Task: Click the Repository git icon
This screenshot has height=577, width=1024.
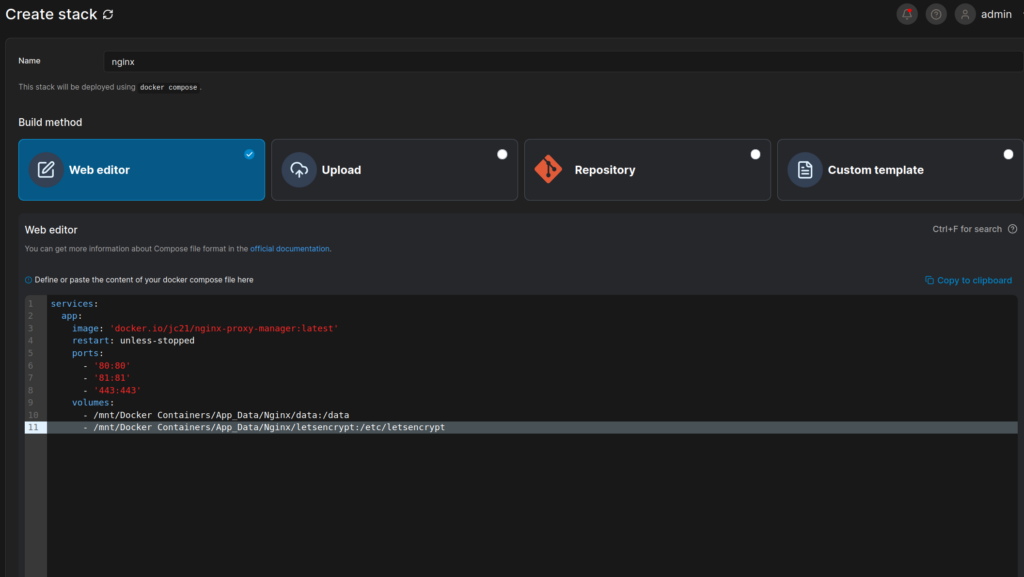Action: (549, 170)
